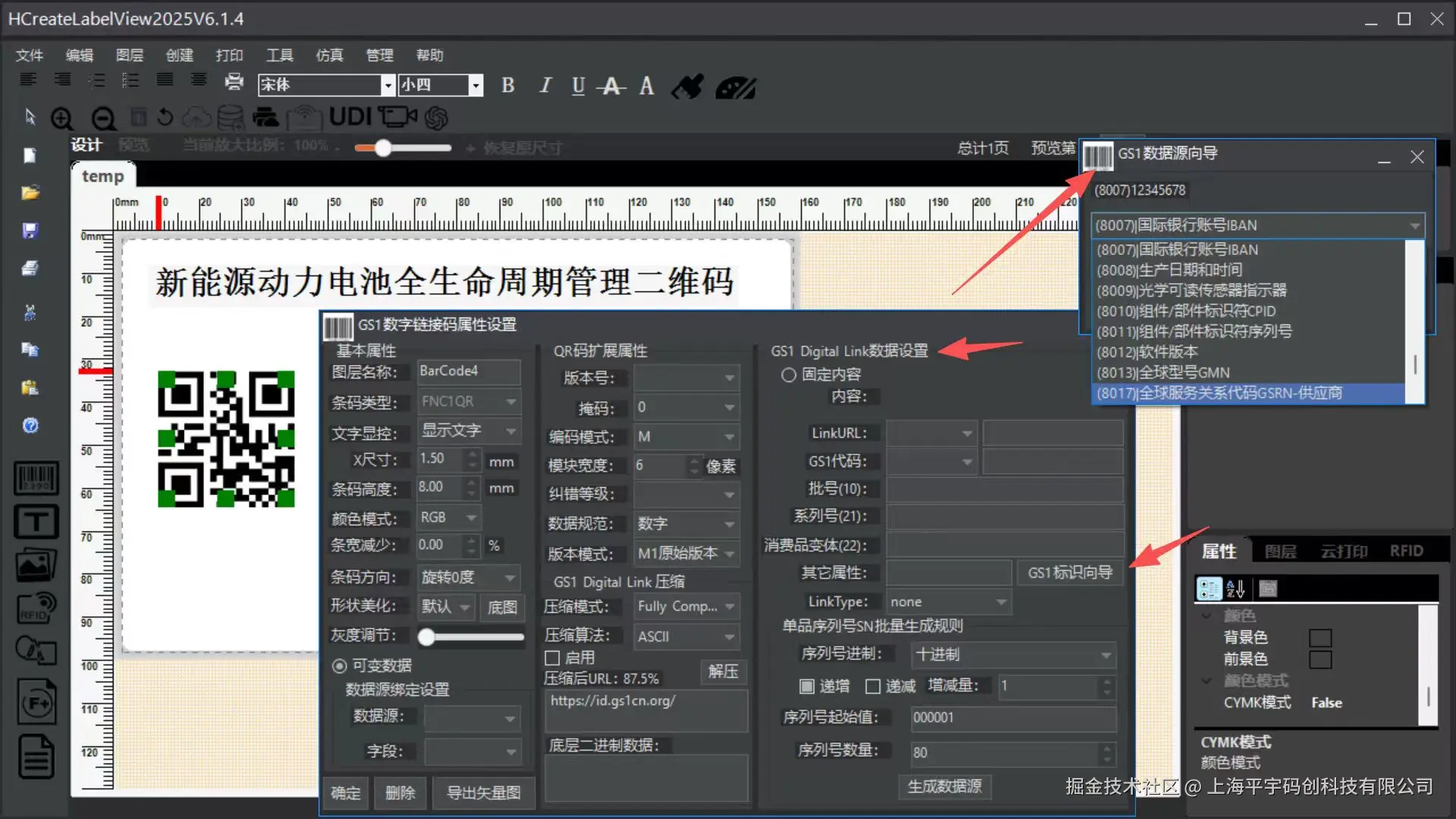Open the 创建 menu
1456x819 pixels.
(179, 55)
